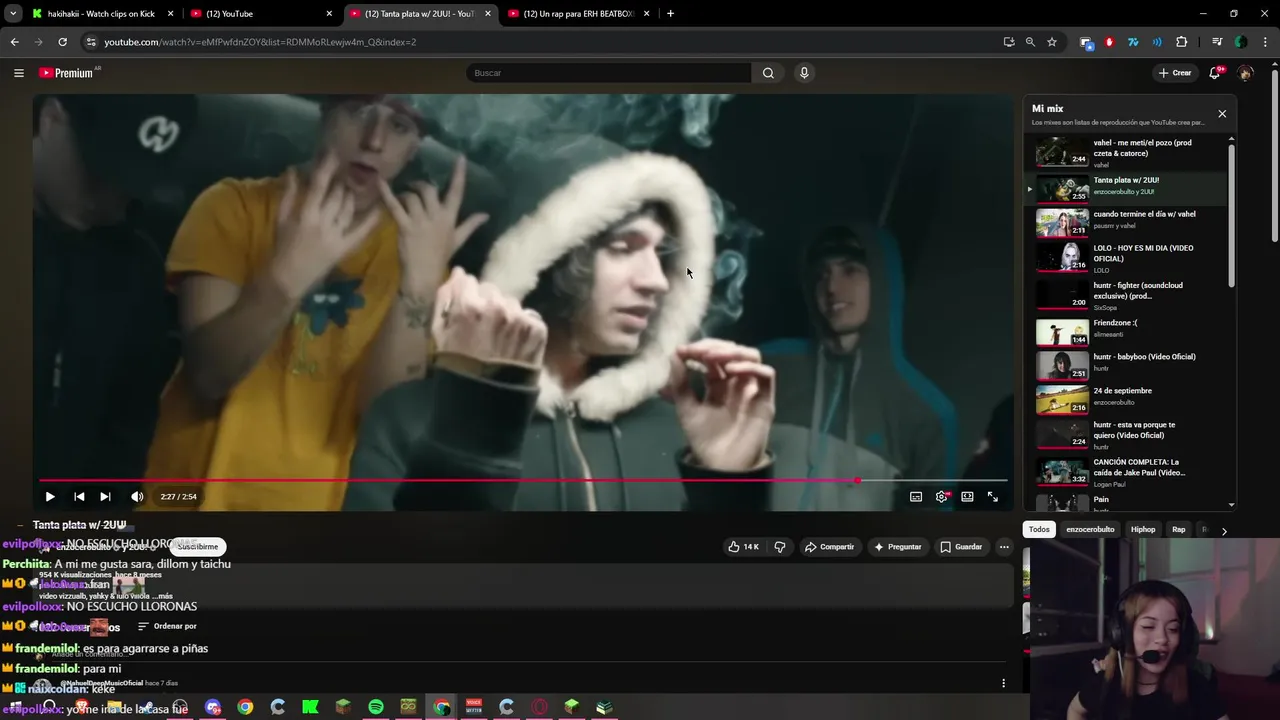Screen dimensions: 1280x720
Task: Open the Crear menu
Action: pyautogui.click(x=1175, y=73)
